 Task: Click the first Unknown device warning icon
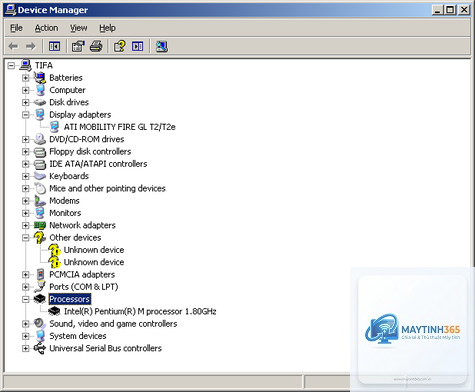coord(54,250)
